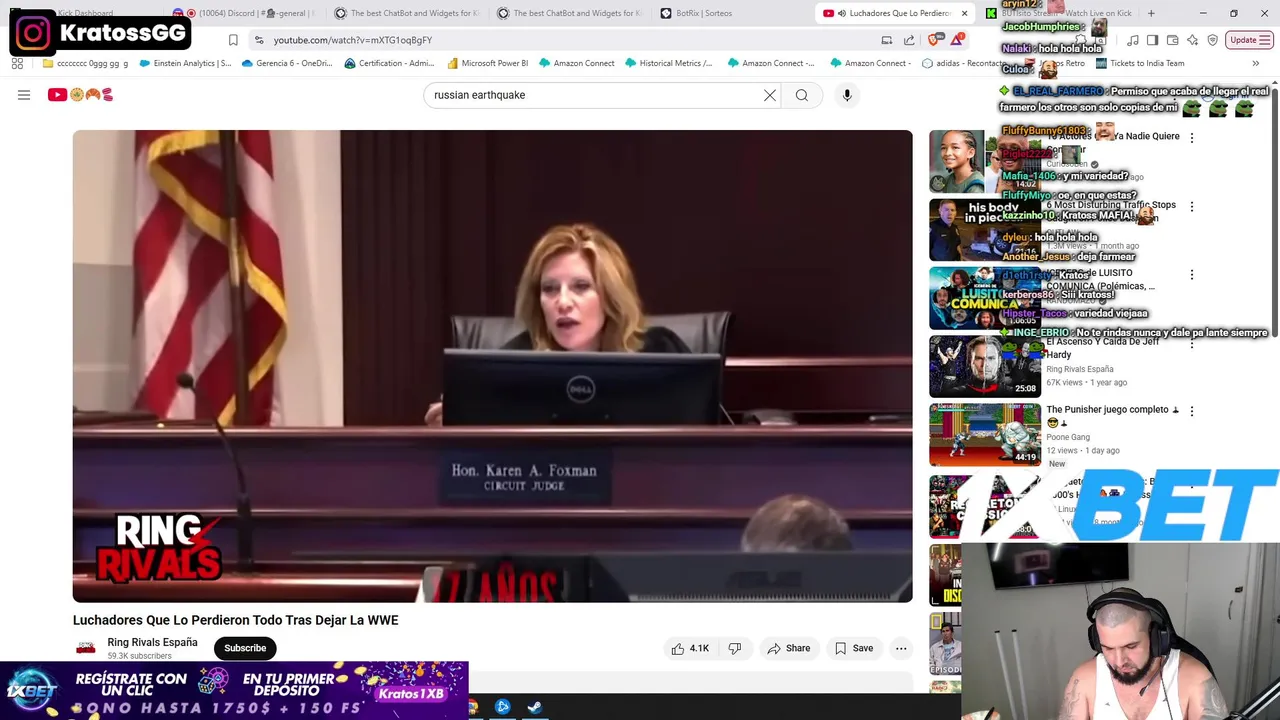
Task: Open options for The Punisher juego video
Action: (1191, 411)
